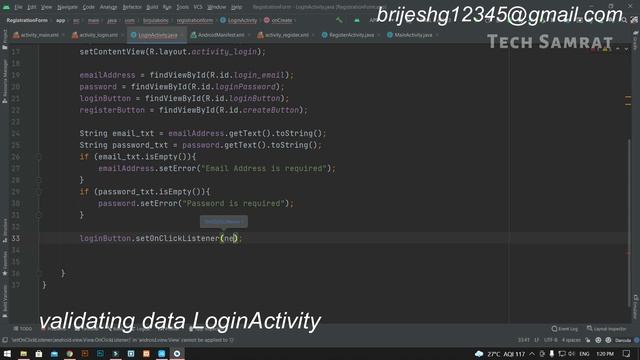This screenshot has width=640, height=360.
Task: Click the Android Studio taskbar icon
Action: click(177, 353)
